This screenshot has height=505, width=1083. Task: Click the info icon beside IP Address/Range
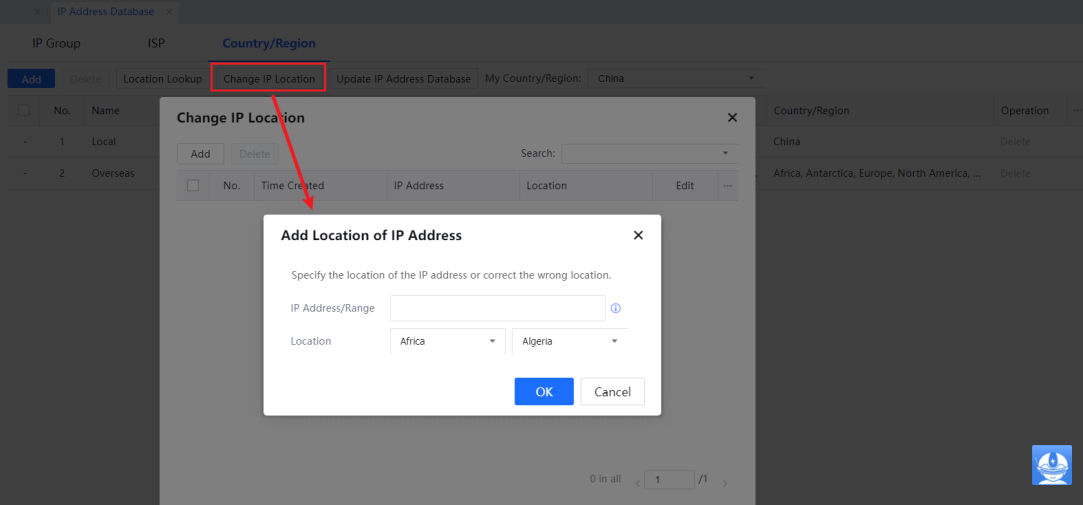click(616, 308)
